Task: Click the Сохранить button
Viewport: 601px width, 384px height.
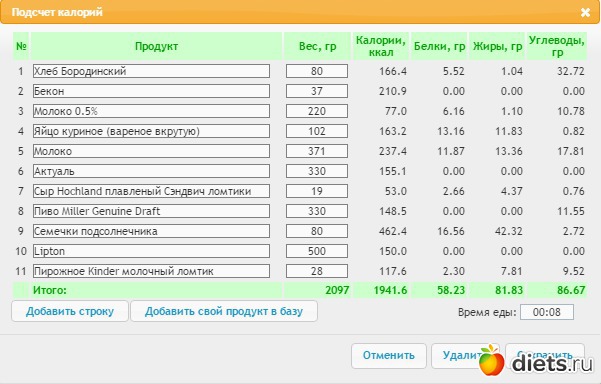Action: coord(545,356)
